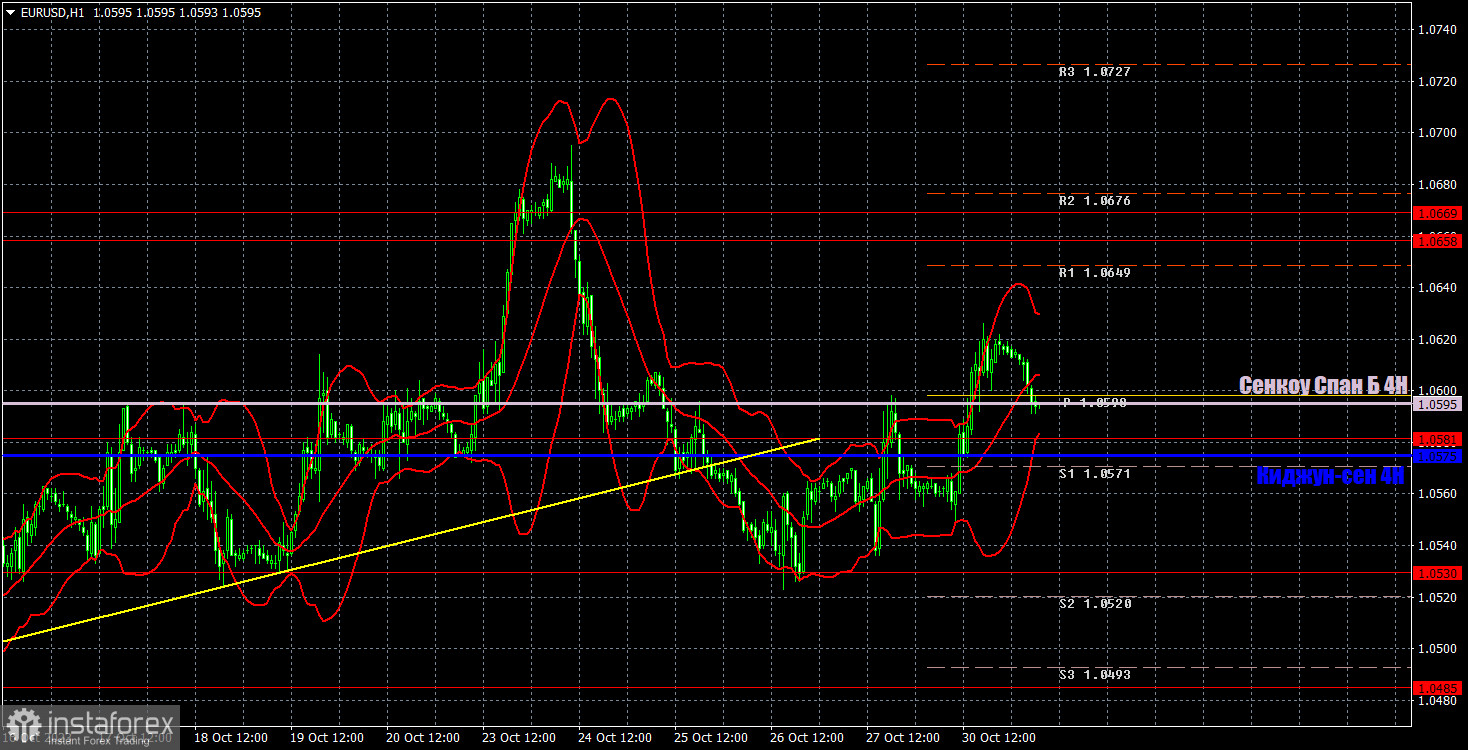Click the EURUSD,H1 chart title text

coord(50,13)
